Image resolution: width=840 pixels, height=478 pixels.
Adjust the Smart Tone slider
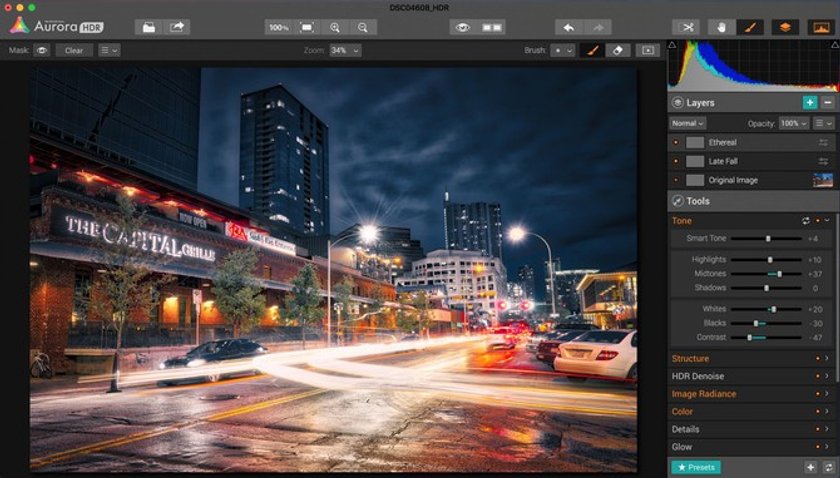click(766, 238)
